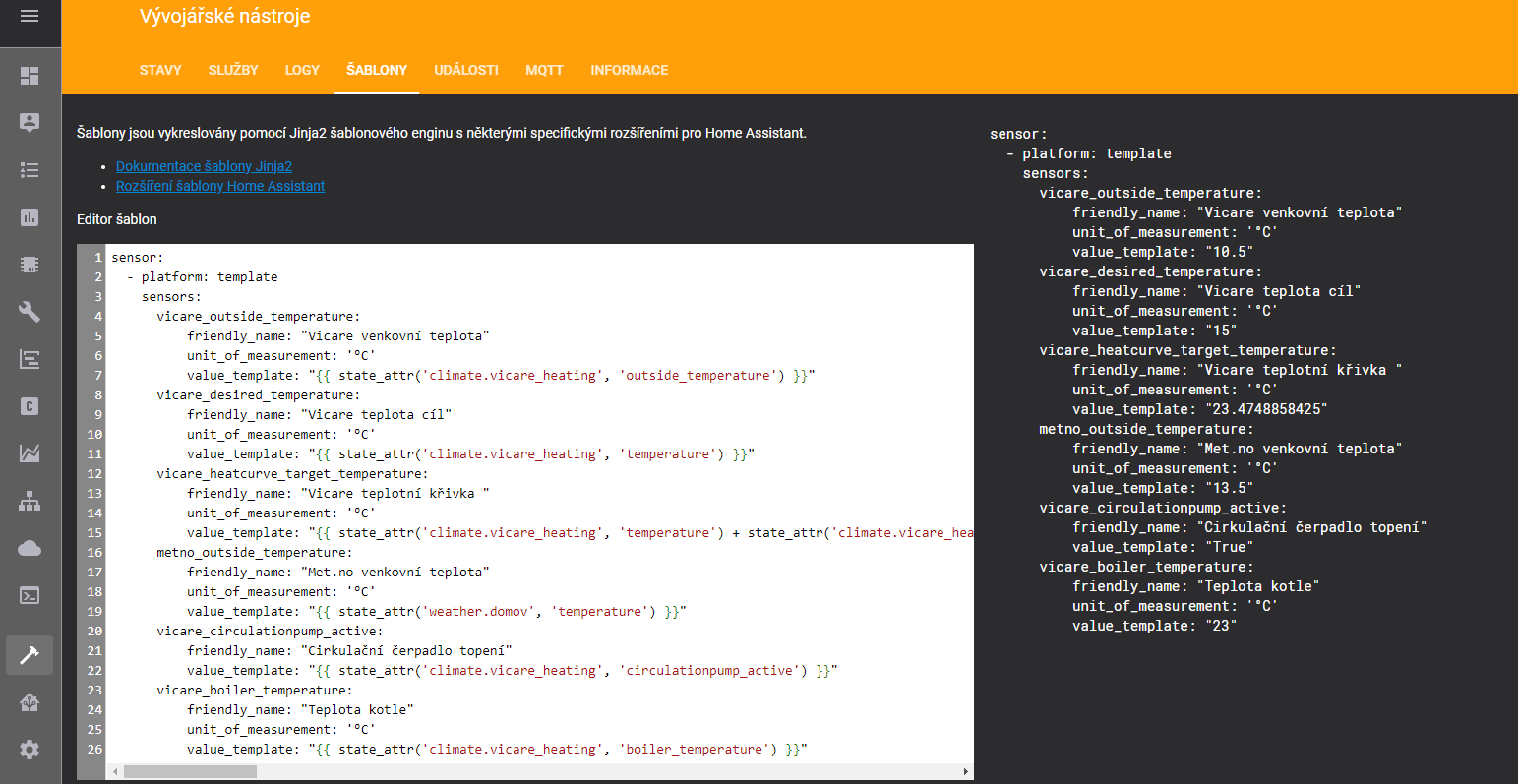Switch to the STAVY tab
Viewport: 1518px width, 784px height.
click(x=160, y=70)
